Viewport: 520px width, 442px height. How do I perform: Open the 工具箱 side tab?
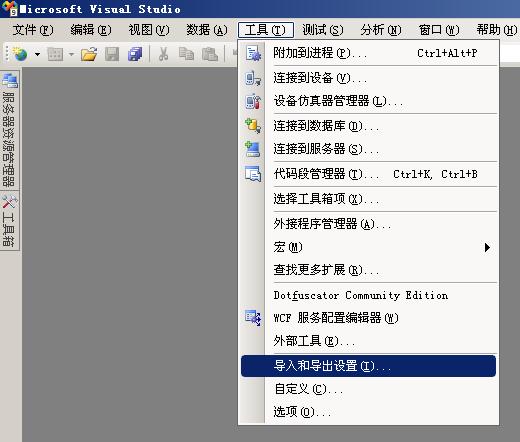pyautogui.click(x=10, y=221)
